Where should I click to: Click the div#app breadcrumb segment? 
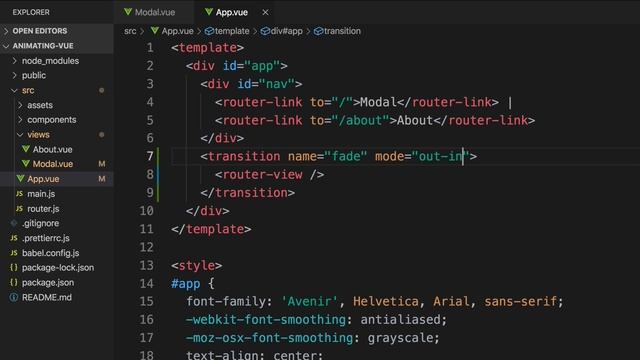click(287, 31)
